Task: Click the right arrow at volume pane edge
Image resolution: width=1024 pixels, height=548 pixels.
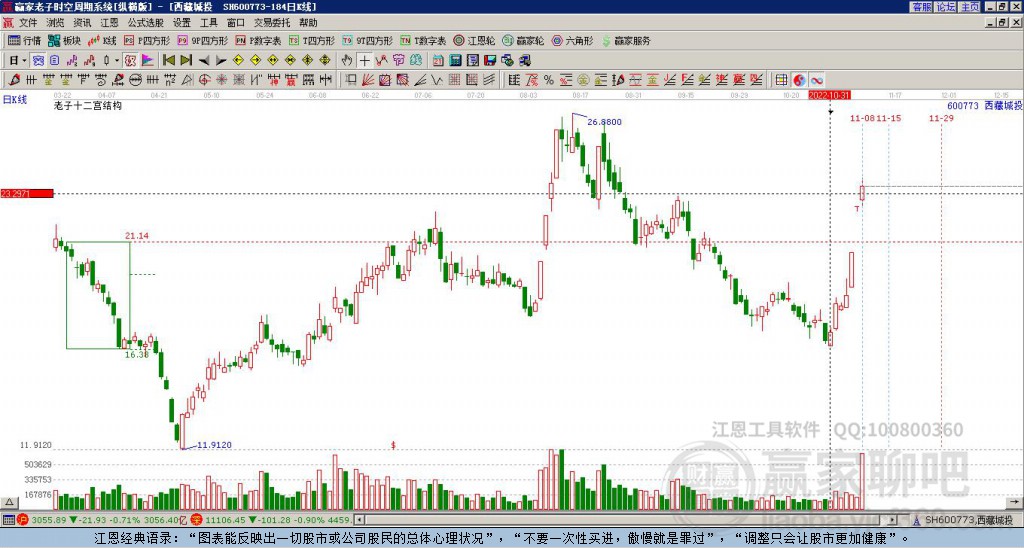Action: 1016,503
